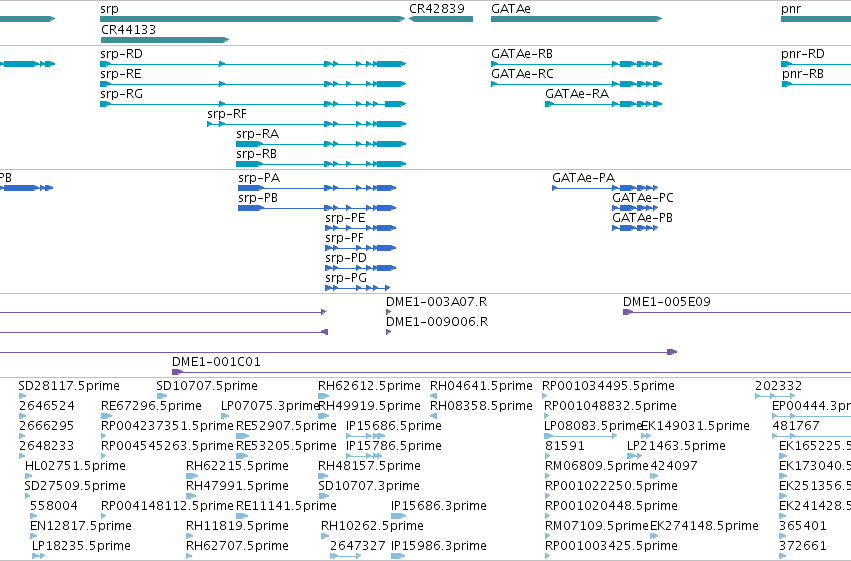
Task: Click transcript GATAe-RC
Action: click(x=576, y=84)
